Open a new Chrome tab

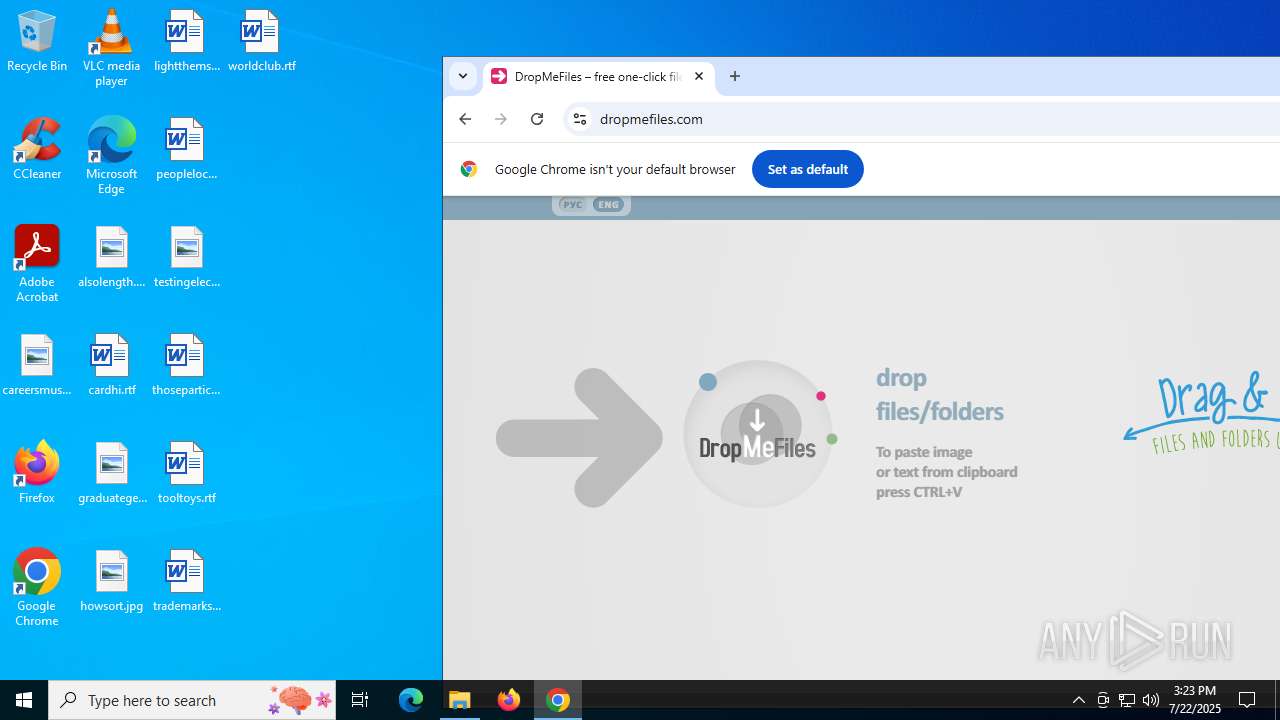[735, 76]
